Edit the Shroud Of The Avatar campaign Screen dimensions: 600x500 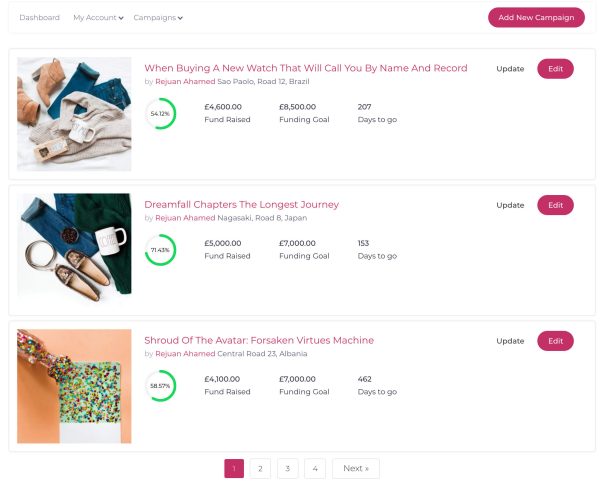pyautogui.click(x=555, y=340)
